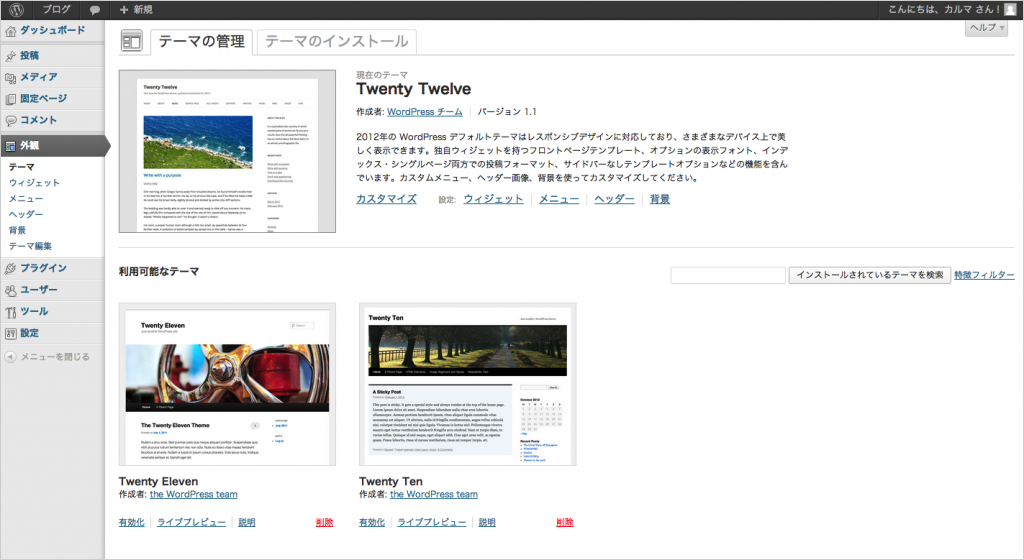Click Twenty Ten author WordPress team link
The image size is (1024, 560).
434,494
